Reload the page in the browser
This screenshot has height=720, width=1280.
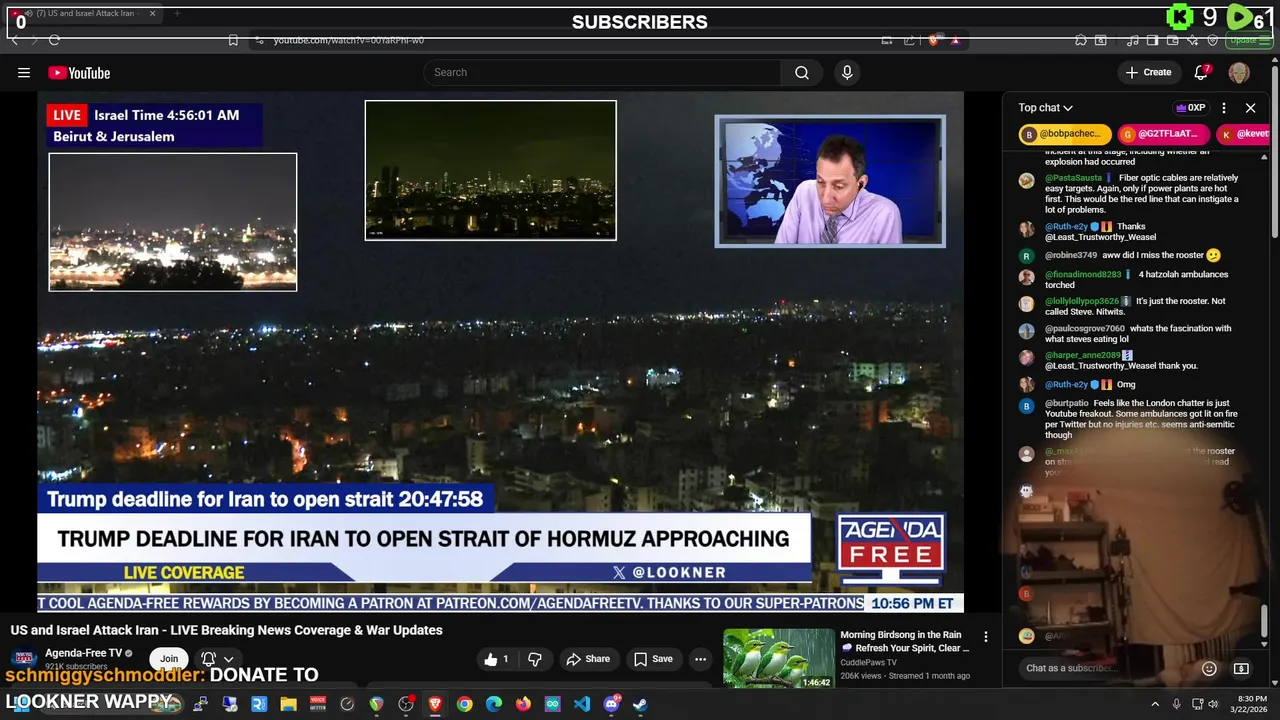click(x=54, y=40)
